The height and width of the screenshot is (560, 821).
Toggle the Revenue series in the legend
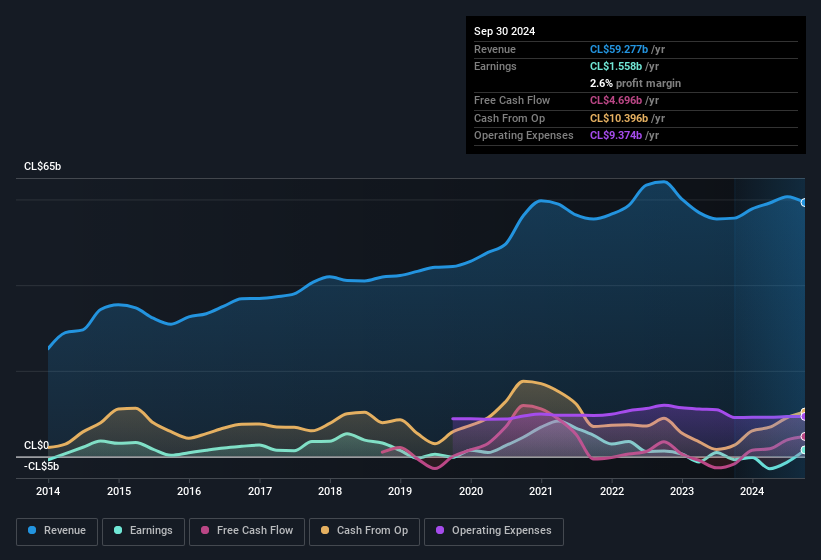point(57,531)
